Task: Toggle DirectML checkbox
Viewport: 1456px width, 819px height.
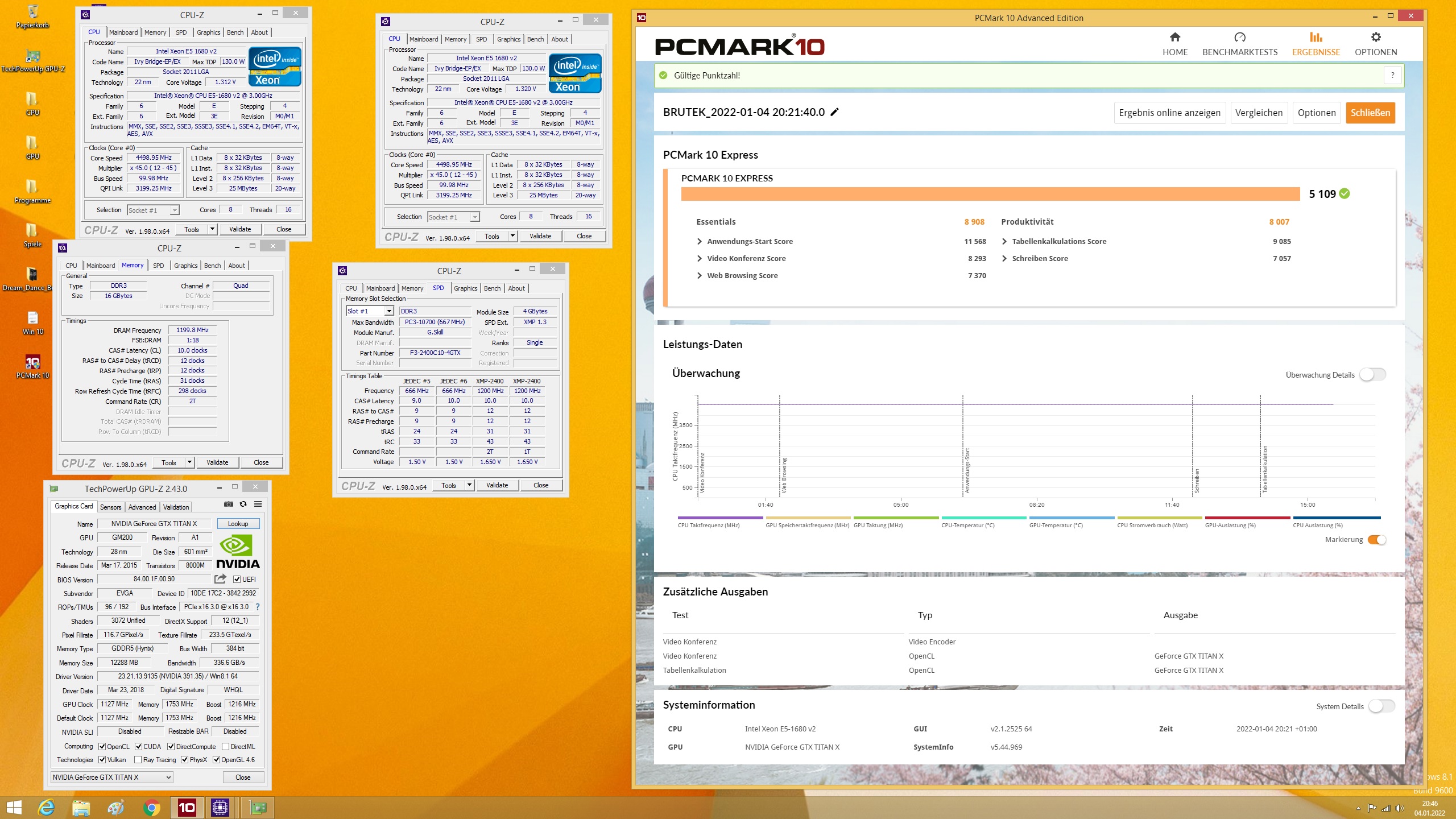Action: [226, 746]
